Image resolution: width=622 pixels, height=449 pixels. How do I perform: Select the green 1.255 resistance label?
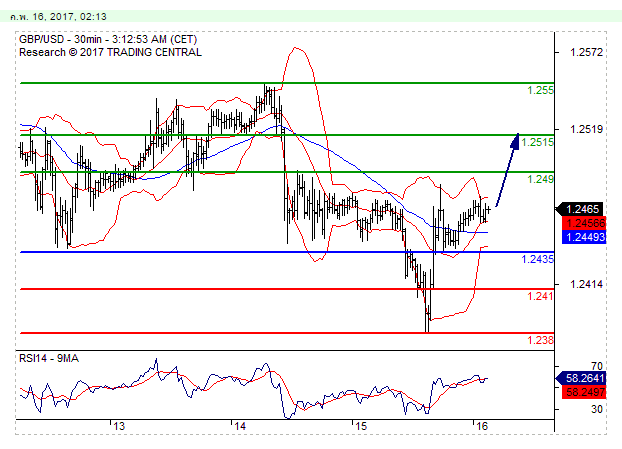pos(540,90)
